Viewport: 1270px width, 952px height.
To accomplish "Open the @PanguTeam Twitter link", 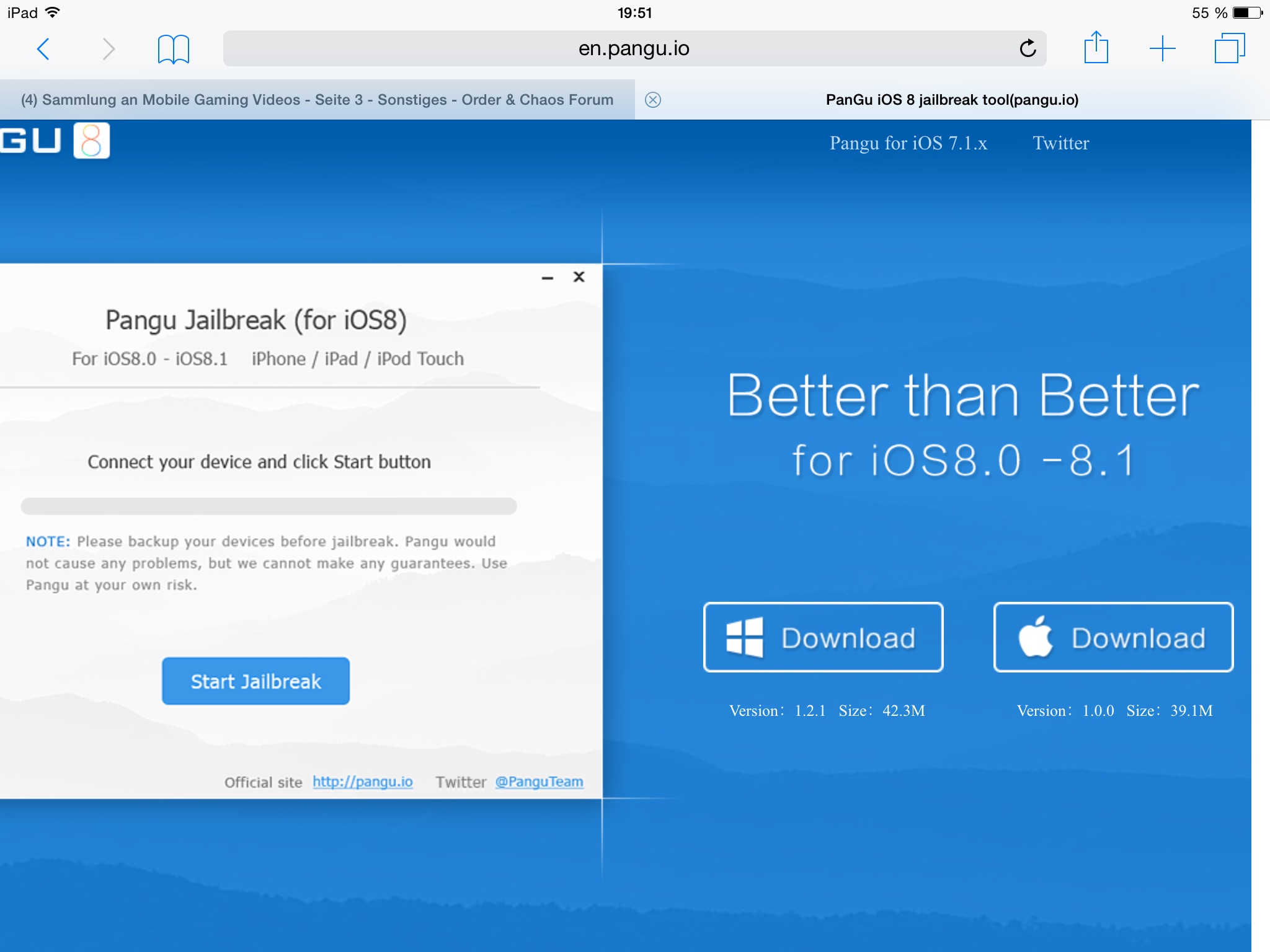I will (539, 782).
